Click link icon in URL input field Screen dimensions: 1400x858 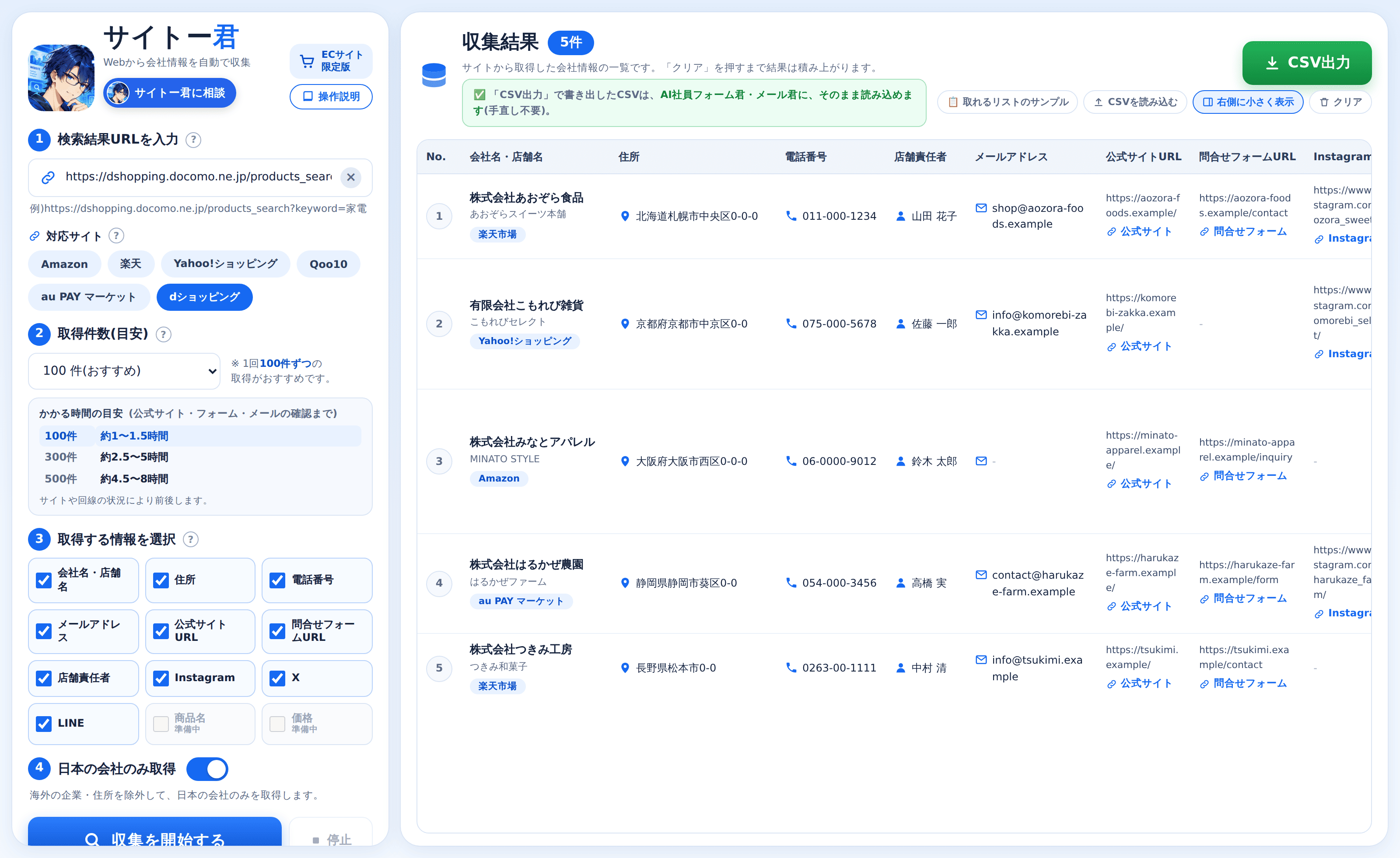(48, 177)
